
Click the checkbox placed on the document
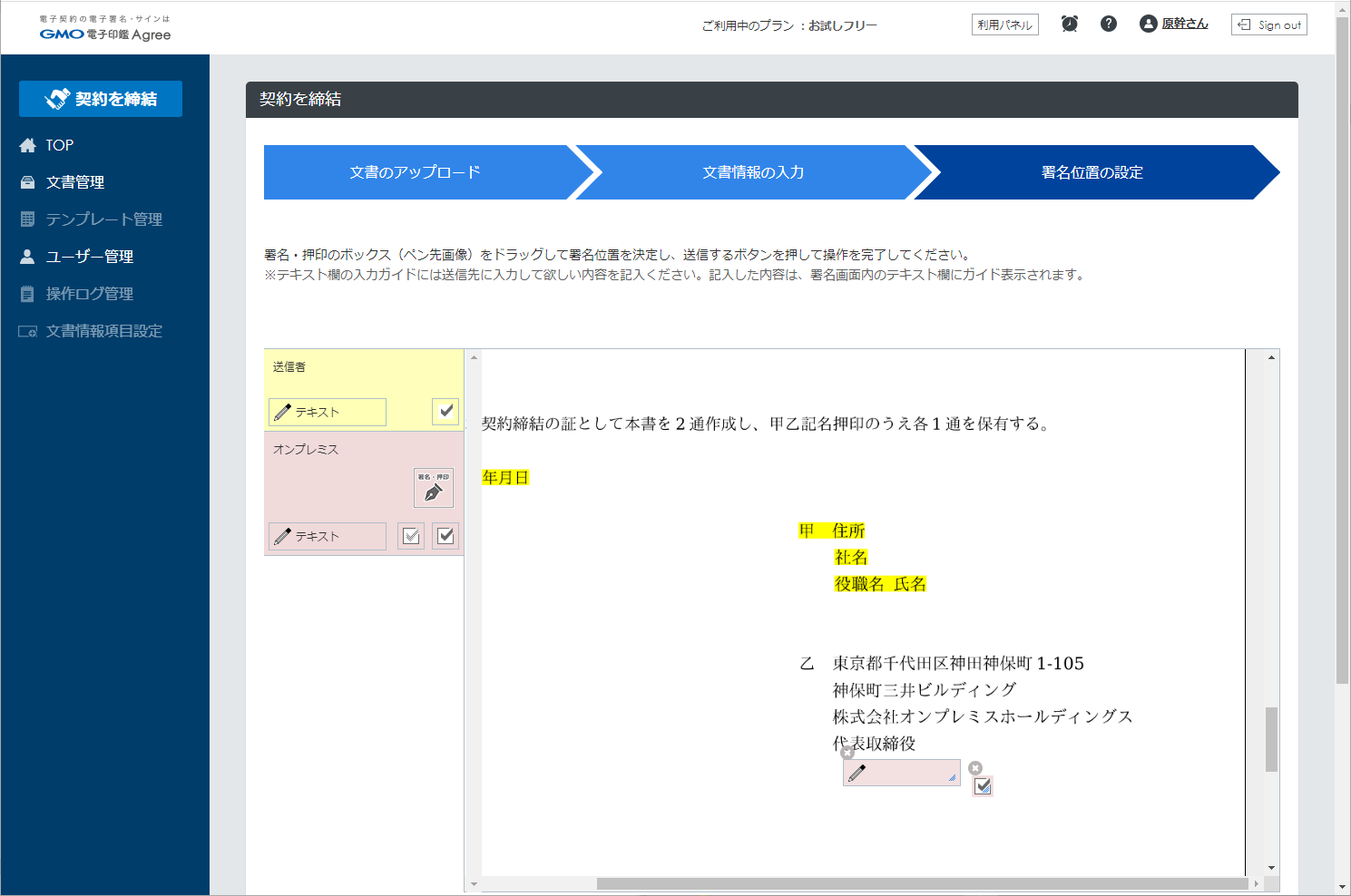pyautogui.click(x=984, y=786)
